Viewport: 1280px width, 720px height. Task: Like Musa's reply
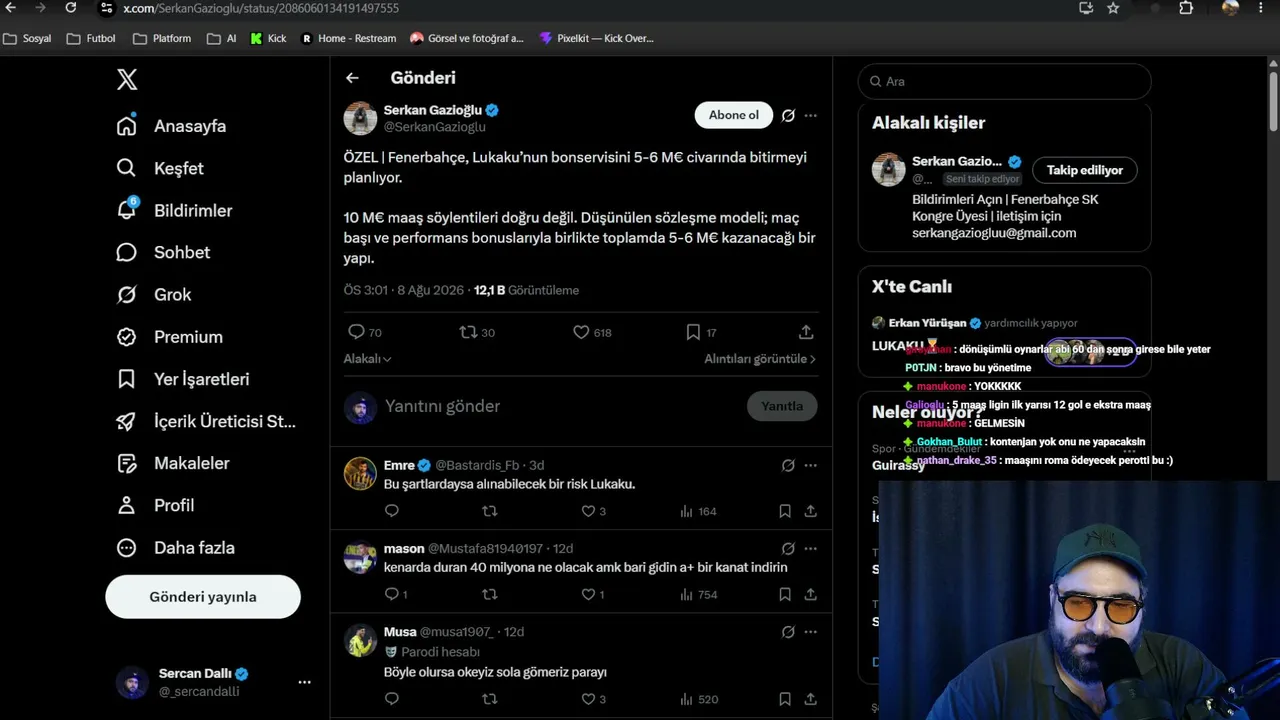pyautogui.click(x=588, y=699)
